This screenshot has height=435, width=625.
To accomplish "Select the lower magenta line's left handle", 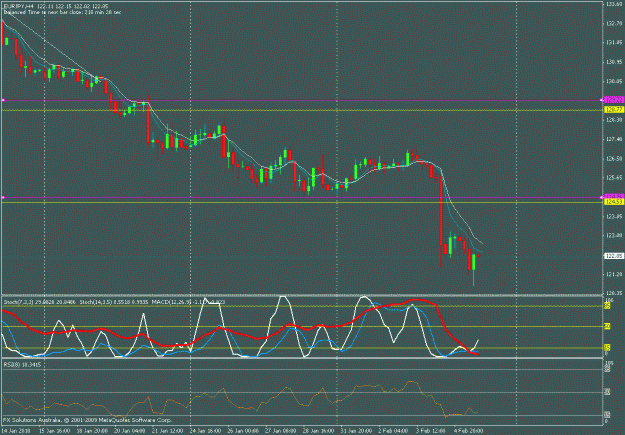I will 3,197.
